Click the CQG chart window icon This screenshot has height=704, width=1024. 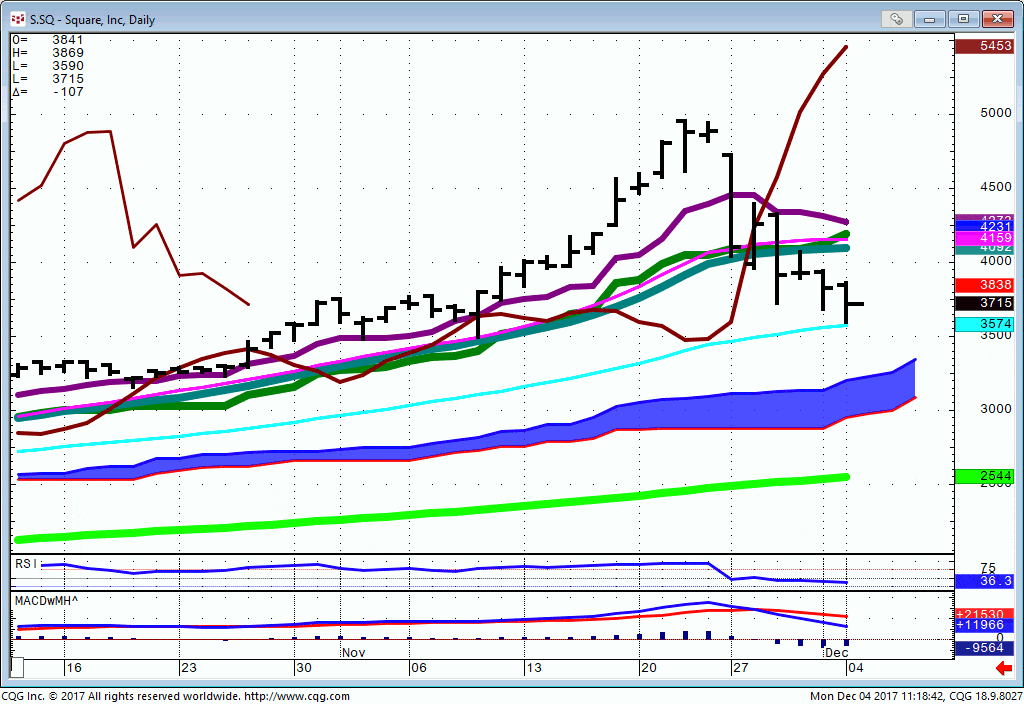[17, 19]
